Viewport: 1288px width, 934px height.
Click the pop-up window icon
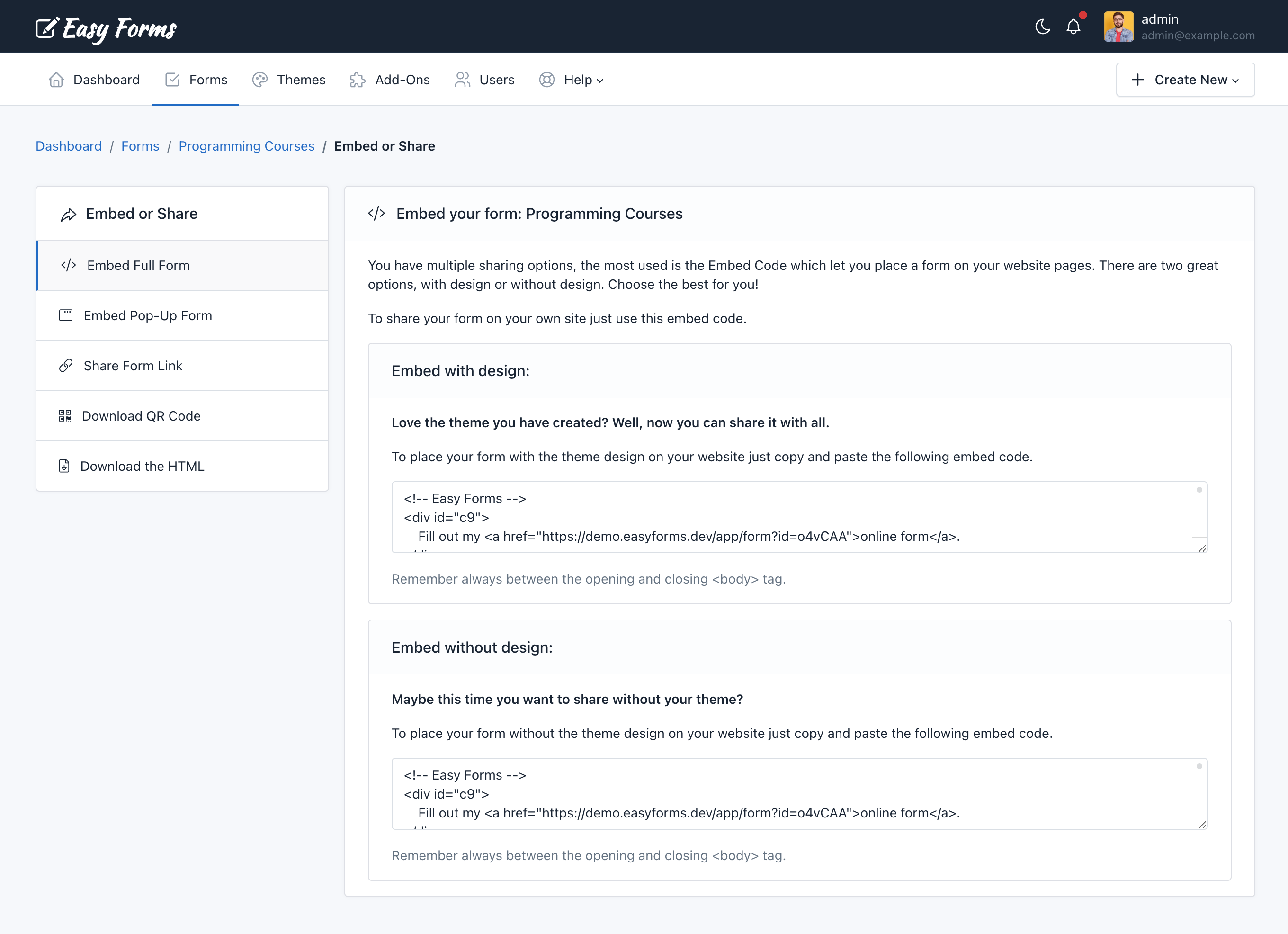point(66,315)
